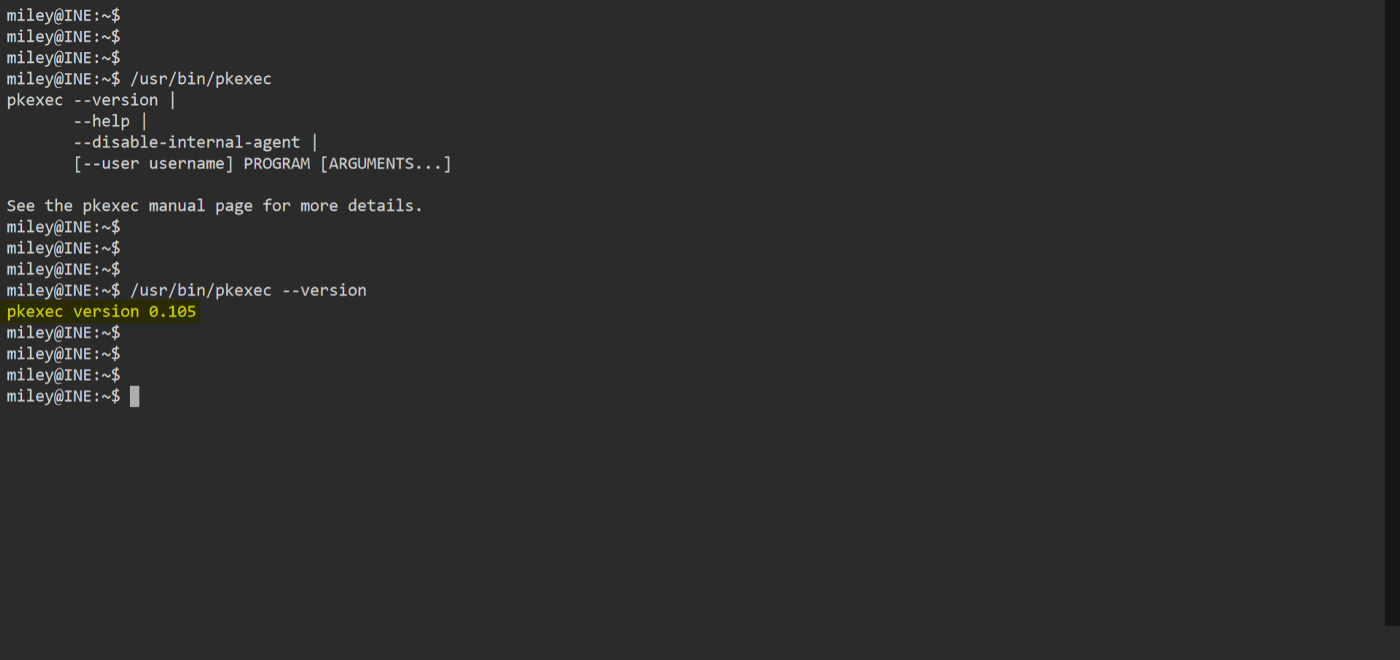Screen dimensions: 1400x660
Task: Click the "[--user username]" usage option
Action: [153, 163]
